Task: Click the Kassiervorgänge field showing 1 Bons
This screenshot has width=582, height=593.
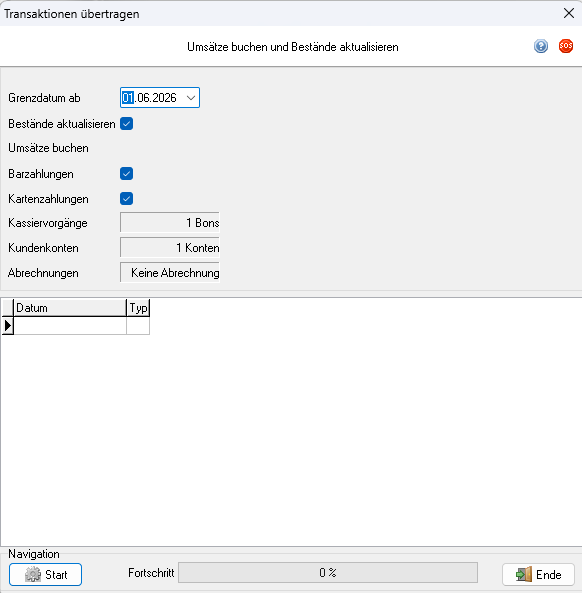Action: coord(170,222)
